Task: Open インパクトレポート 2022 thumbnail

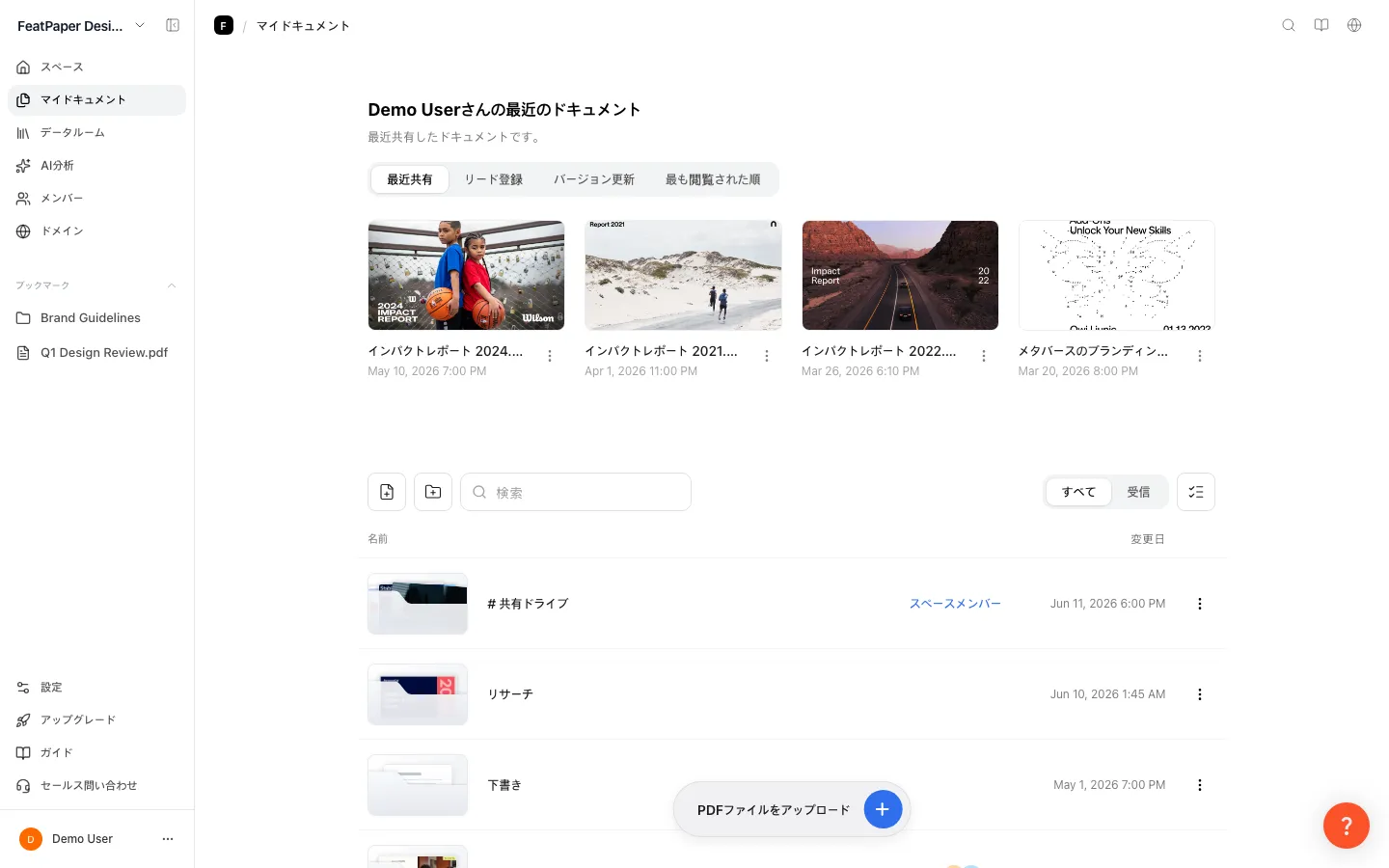Action: (x=900, y=275)
